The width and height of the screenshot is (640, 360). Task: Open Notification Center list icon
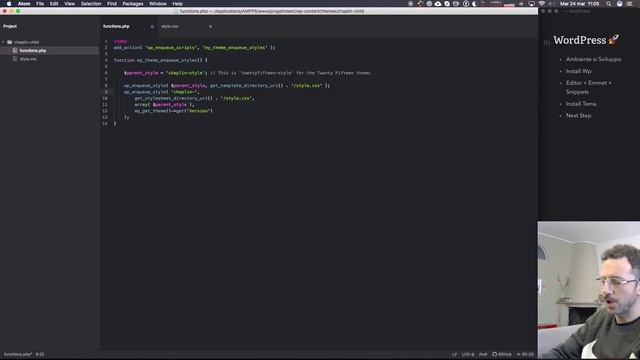point(630,4)
